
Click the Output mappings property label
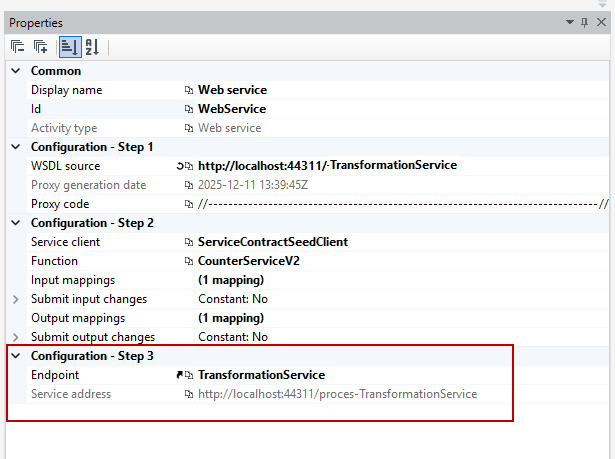78,318
